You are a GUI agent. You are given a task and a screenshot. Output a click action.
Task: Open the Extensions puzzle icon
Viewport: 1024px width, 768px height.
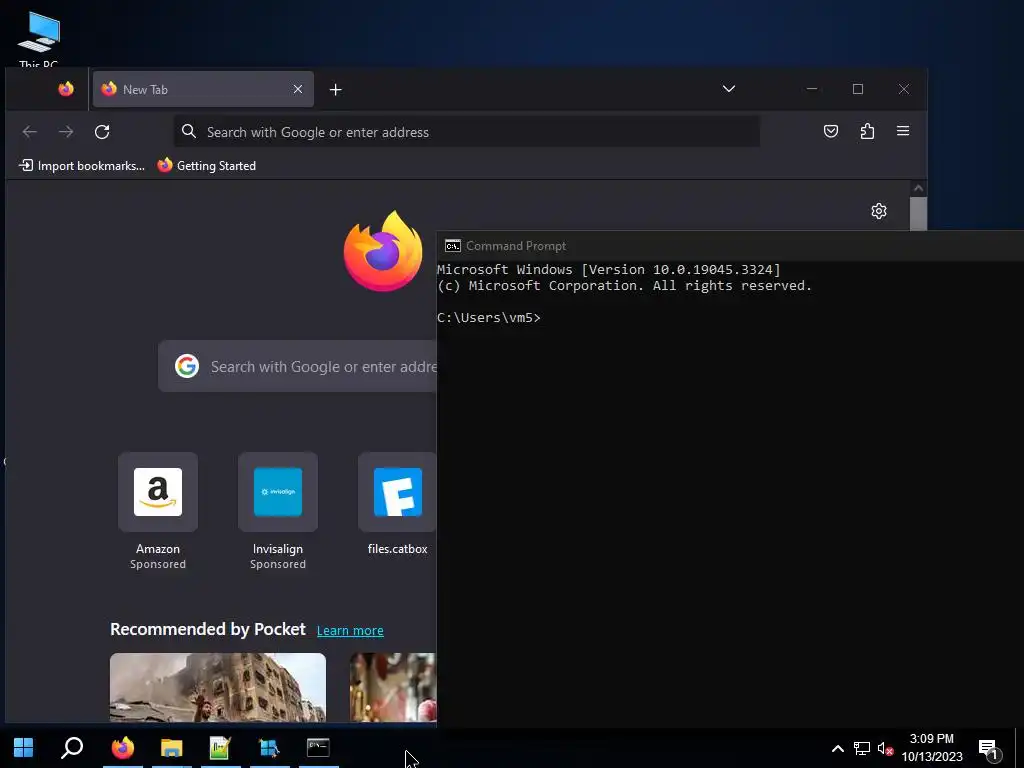(x=867, y=131)
